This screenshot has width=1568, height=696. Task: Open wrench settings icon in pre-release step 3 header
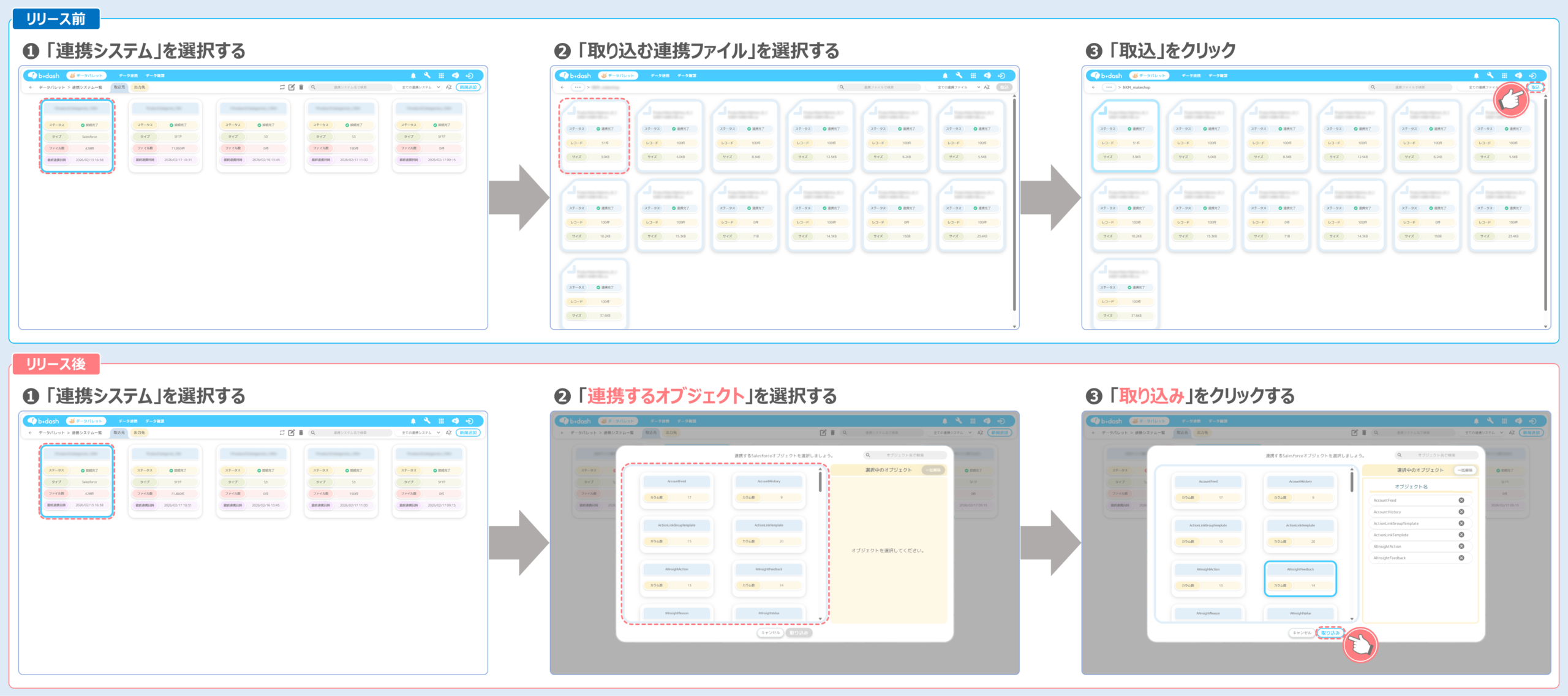coord(1490,75)
